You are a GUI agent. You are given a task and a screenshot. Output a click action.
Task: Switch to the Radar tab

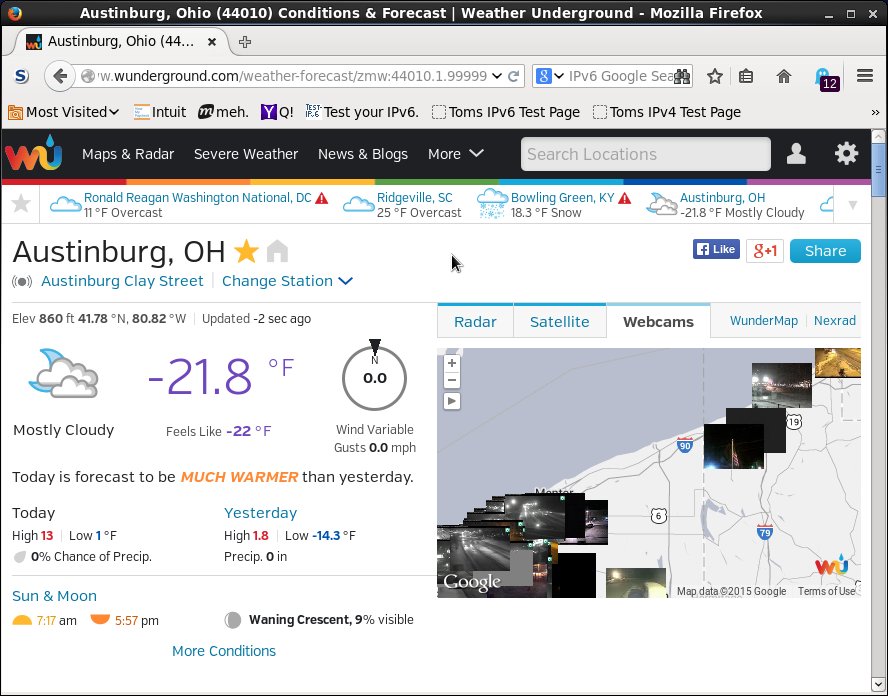pyautogui.click(x=475, y=322)
